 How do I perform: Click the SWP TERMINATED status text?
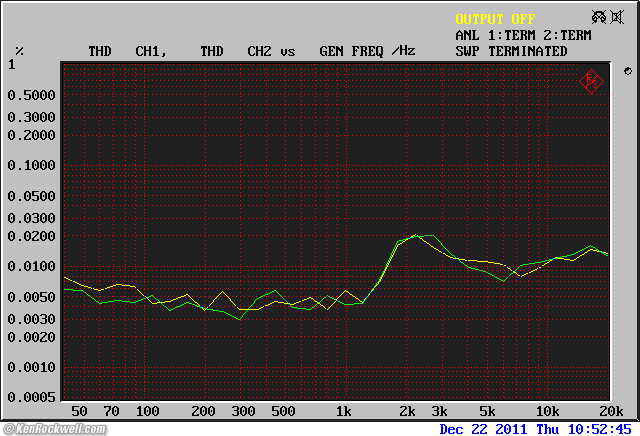(511, 51)
